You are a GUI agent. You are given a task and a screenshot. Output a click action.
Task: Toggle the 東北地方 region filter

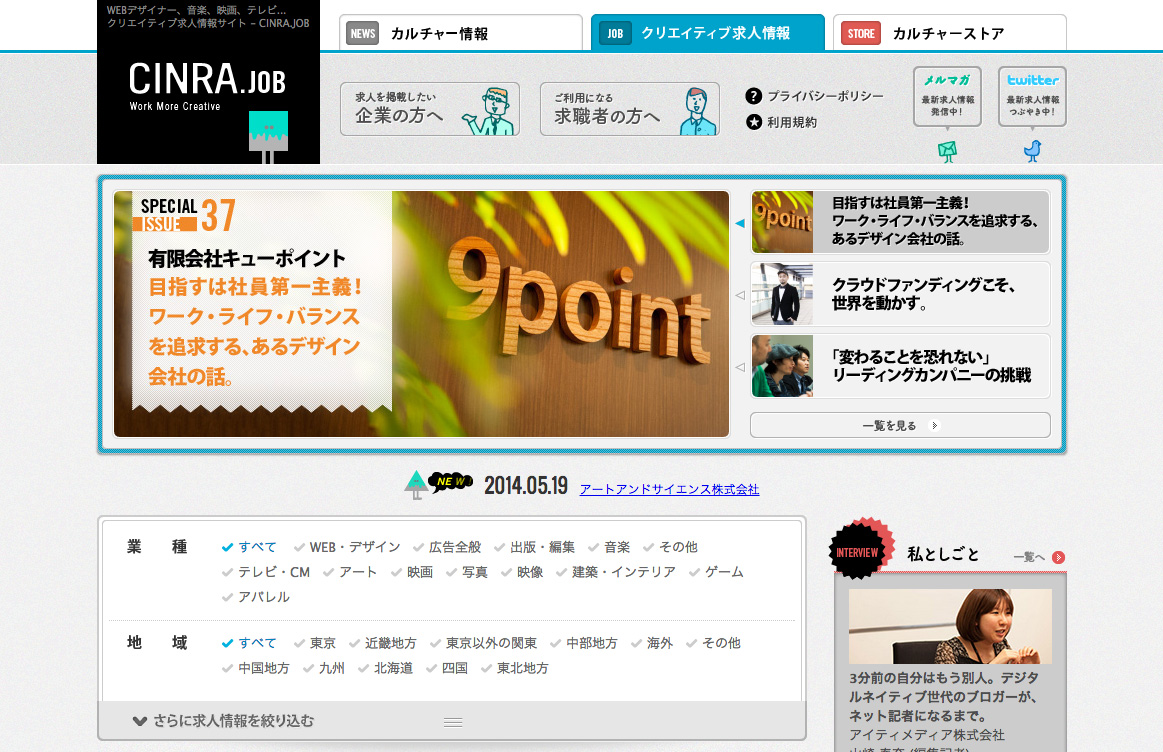[515, 668]
